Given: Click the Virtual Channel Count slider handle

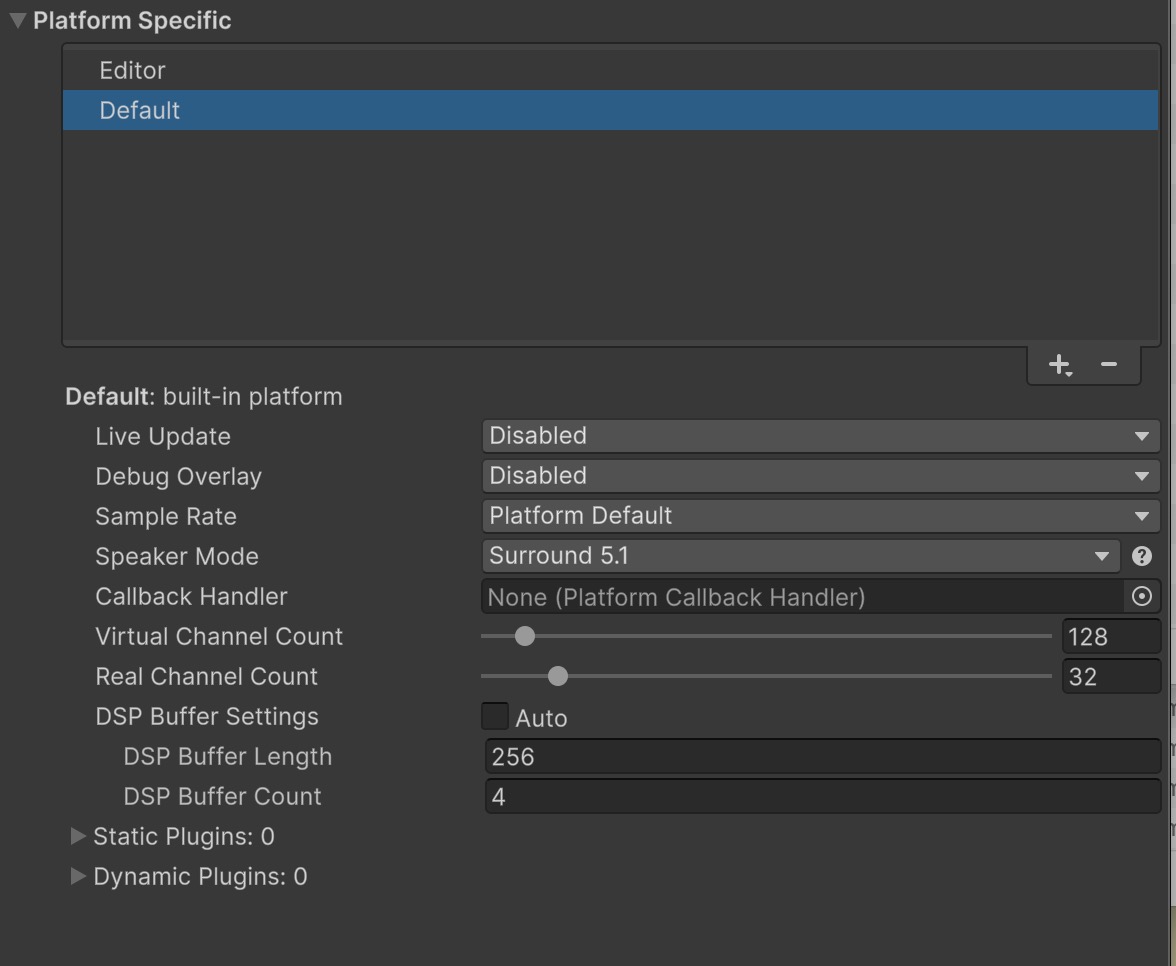Looking at the screenshot, I should (525, 637).
